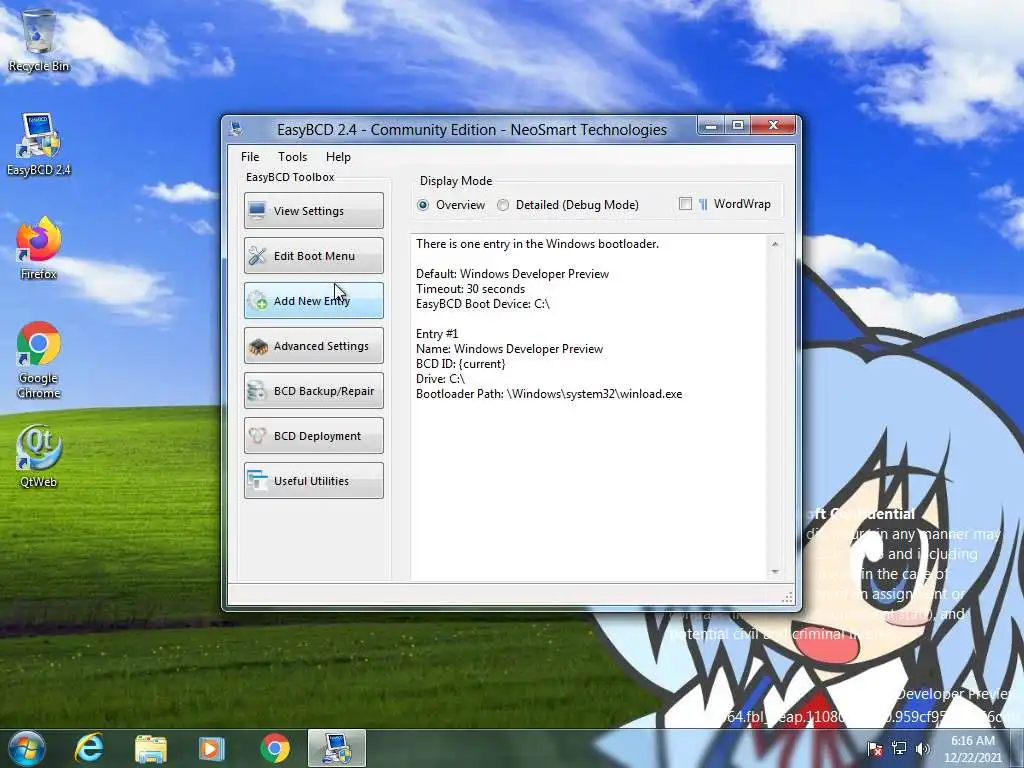Open BCD Backup/Repair
Image resolution: width=1024 pixels, height=768 pixels.
point(313,391)
